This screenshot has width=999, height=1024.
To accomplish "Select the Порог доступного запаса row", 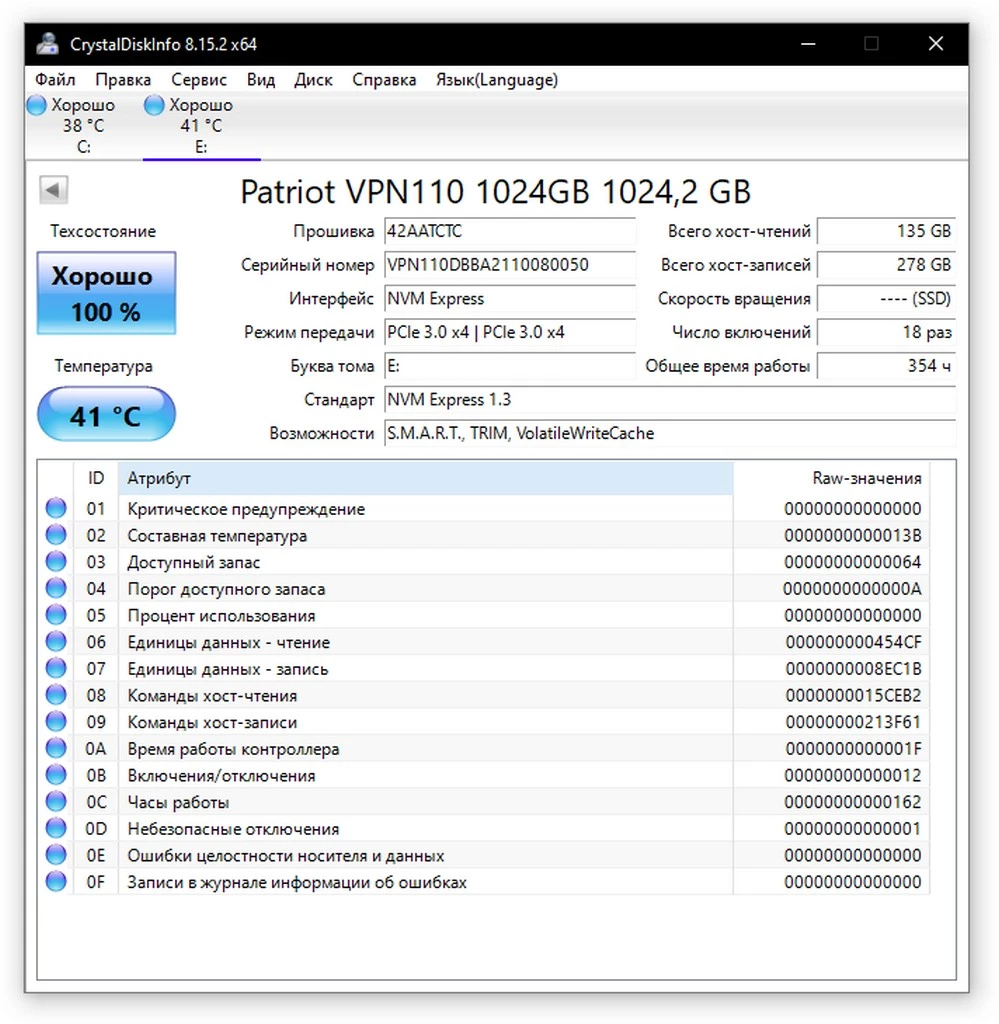I will click(x=484, y=589).
